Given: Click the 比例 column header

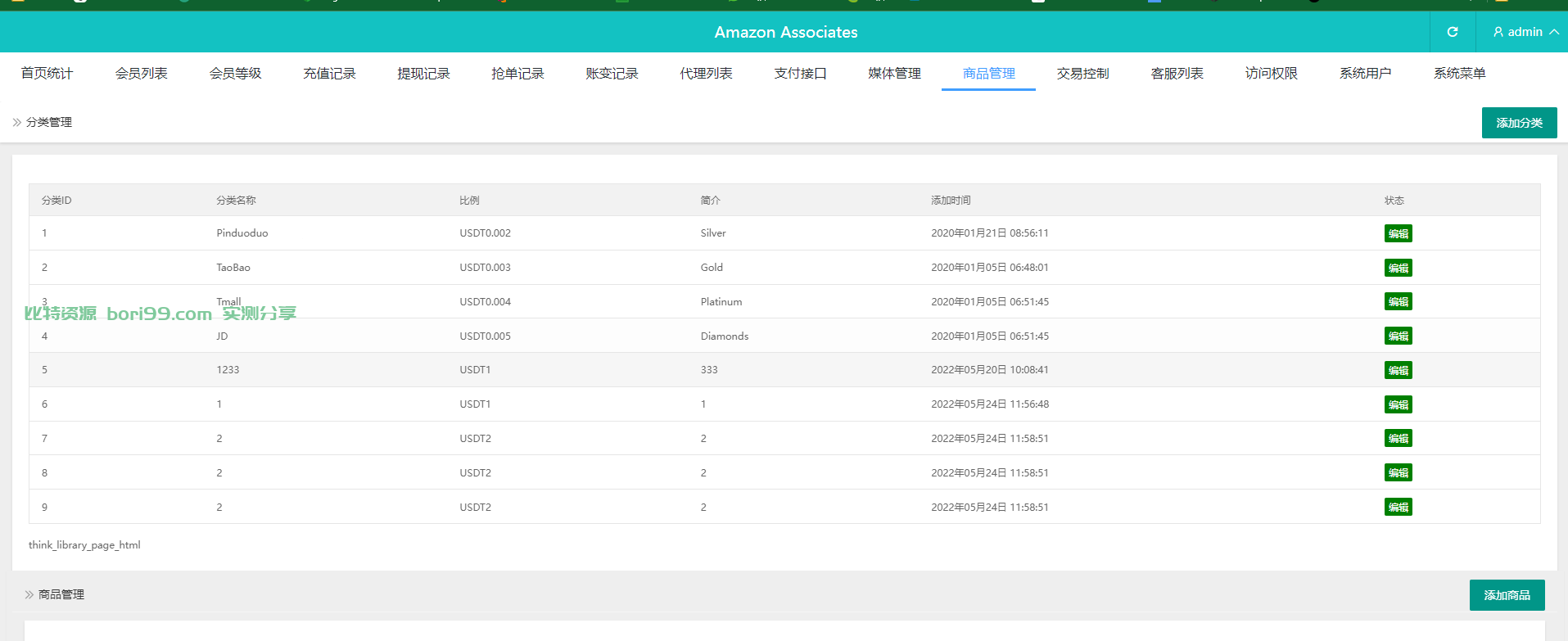Looking at the screenshot, I should (469, 200).
